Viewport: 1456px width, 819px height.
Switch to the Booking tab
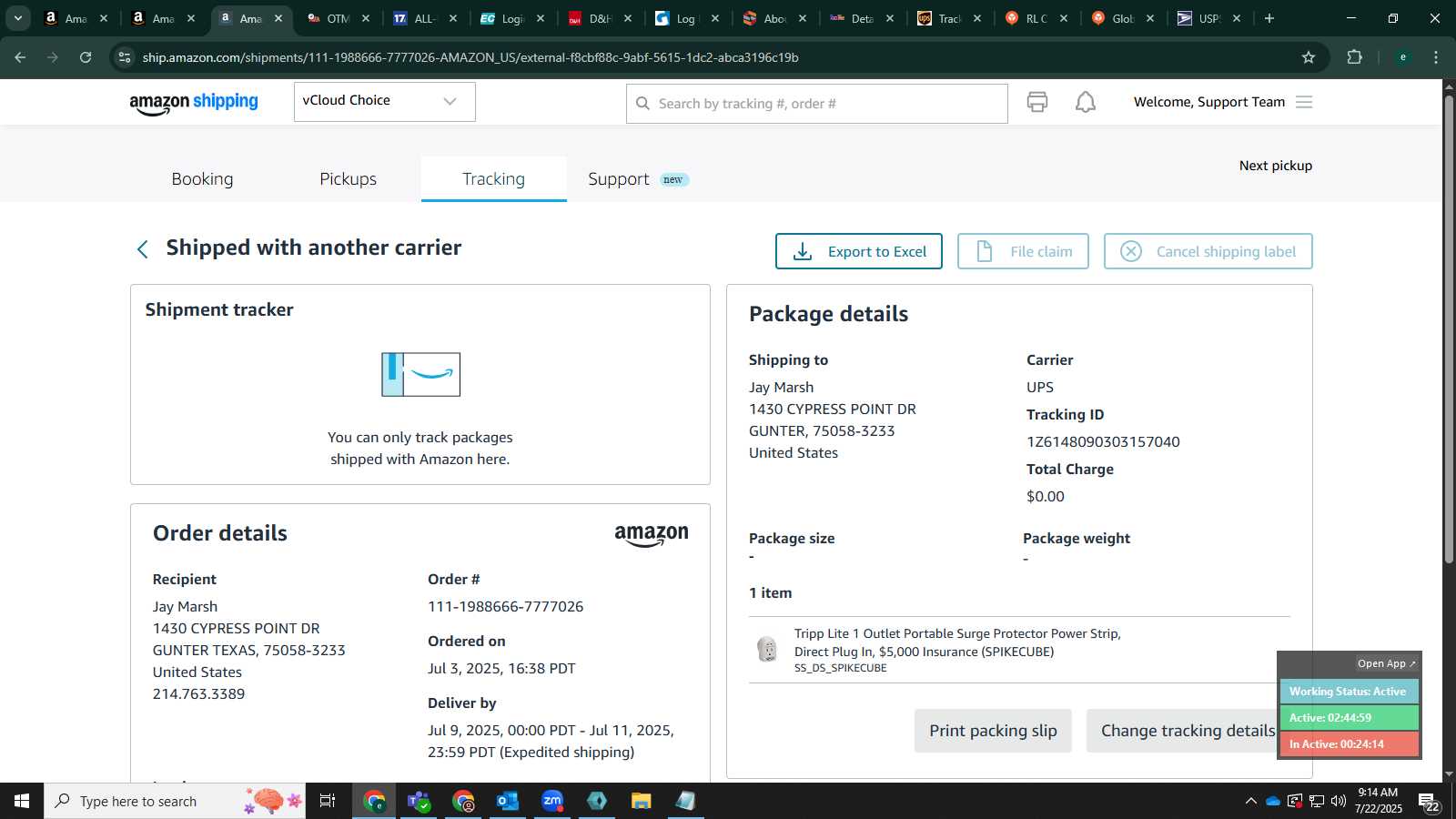(x=202, y=179)
